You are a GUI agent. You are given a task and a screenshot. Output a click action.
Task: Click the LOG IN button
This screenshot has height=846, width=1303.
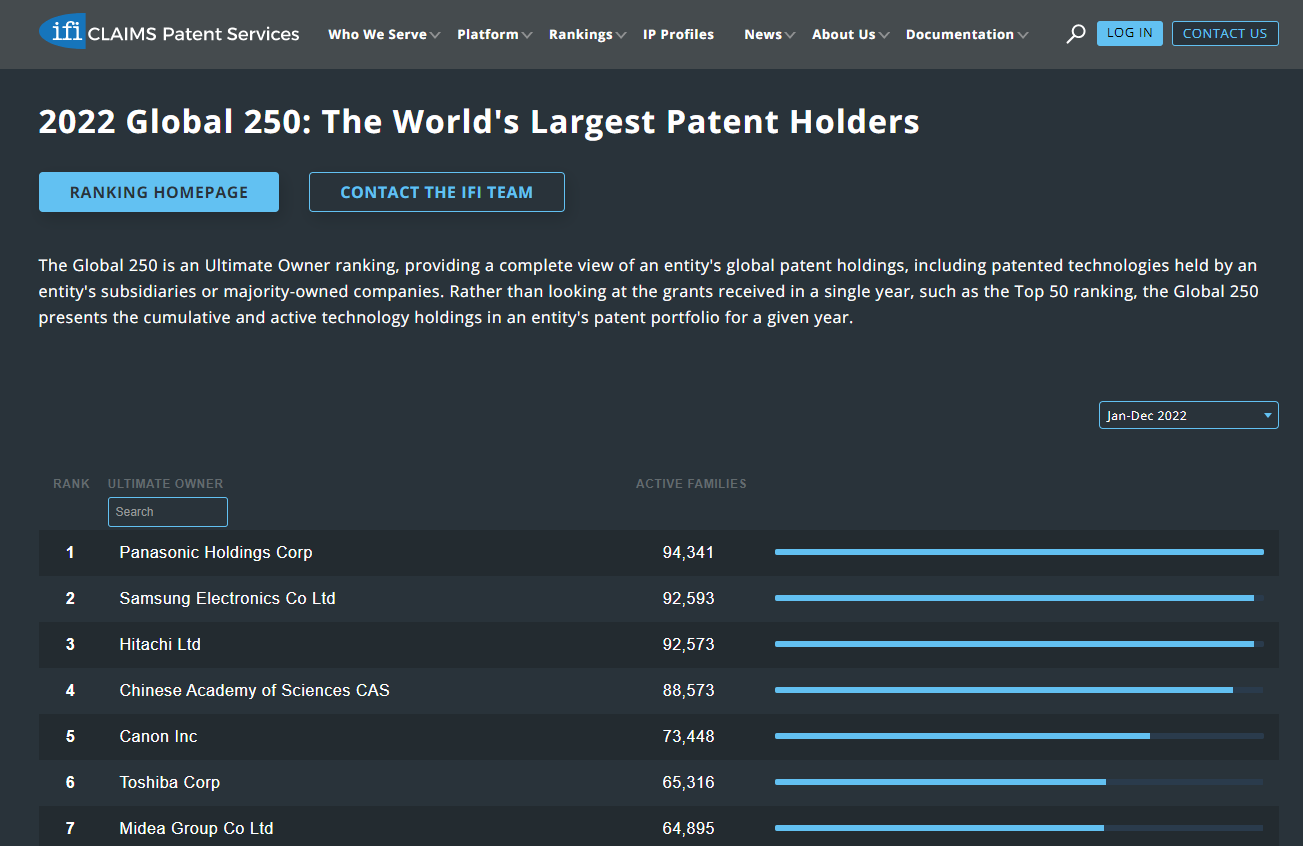1129,33
